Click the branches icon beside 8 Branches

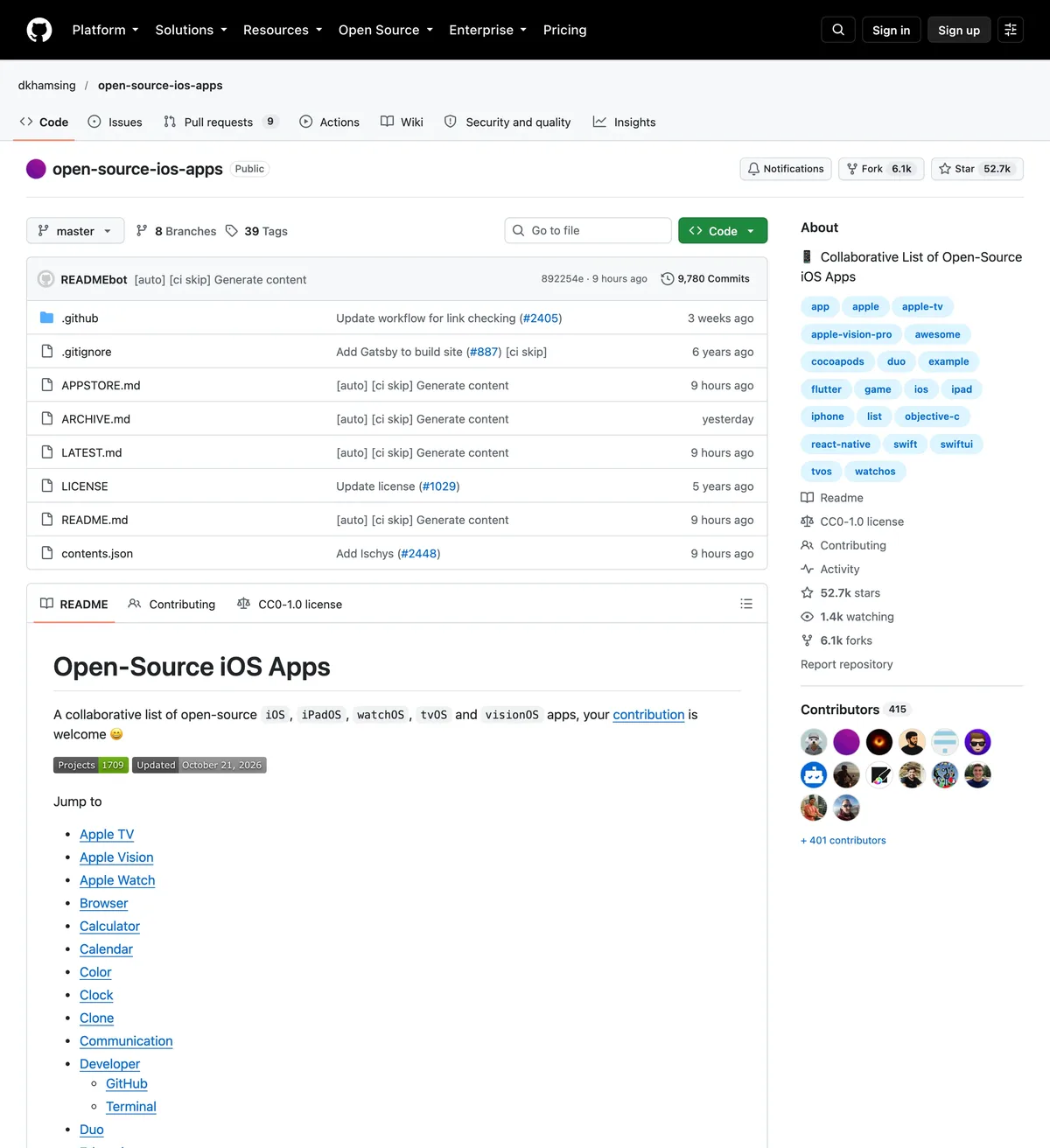142,231
